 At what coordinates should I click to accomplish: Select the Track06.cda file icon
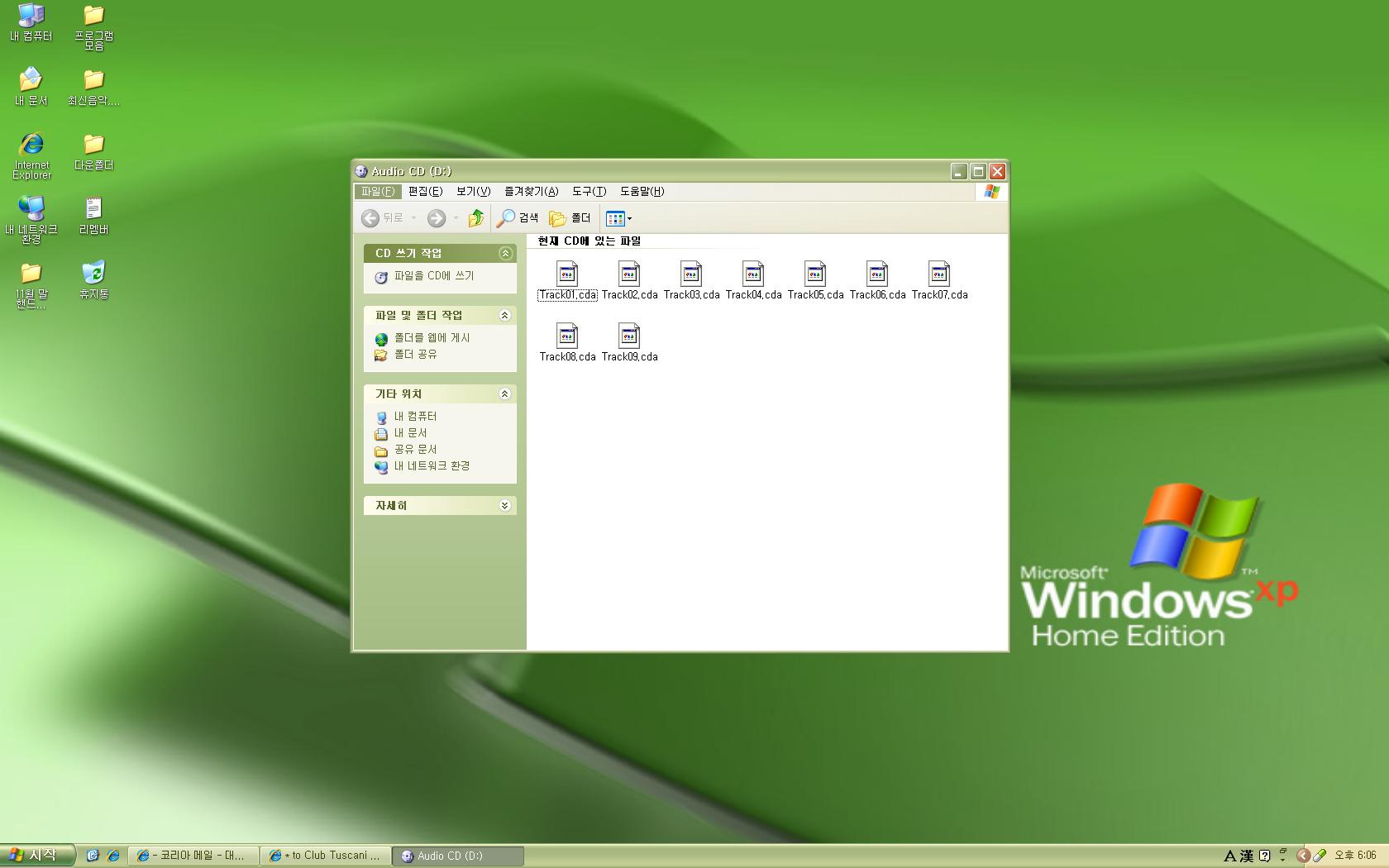pos(877,274)
